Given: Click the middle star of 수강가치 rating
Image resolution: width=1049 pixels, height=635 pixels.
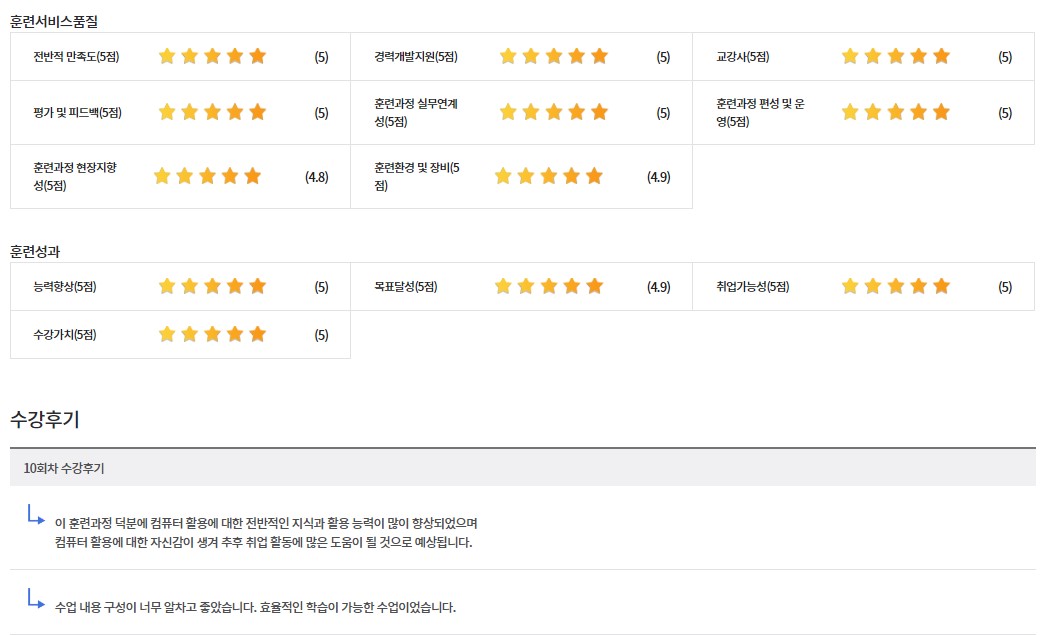Looking at the screenshot, I should pos(212,334).
